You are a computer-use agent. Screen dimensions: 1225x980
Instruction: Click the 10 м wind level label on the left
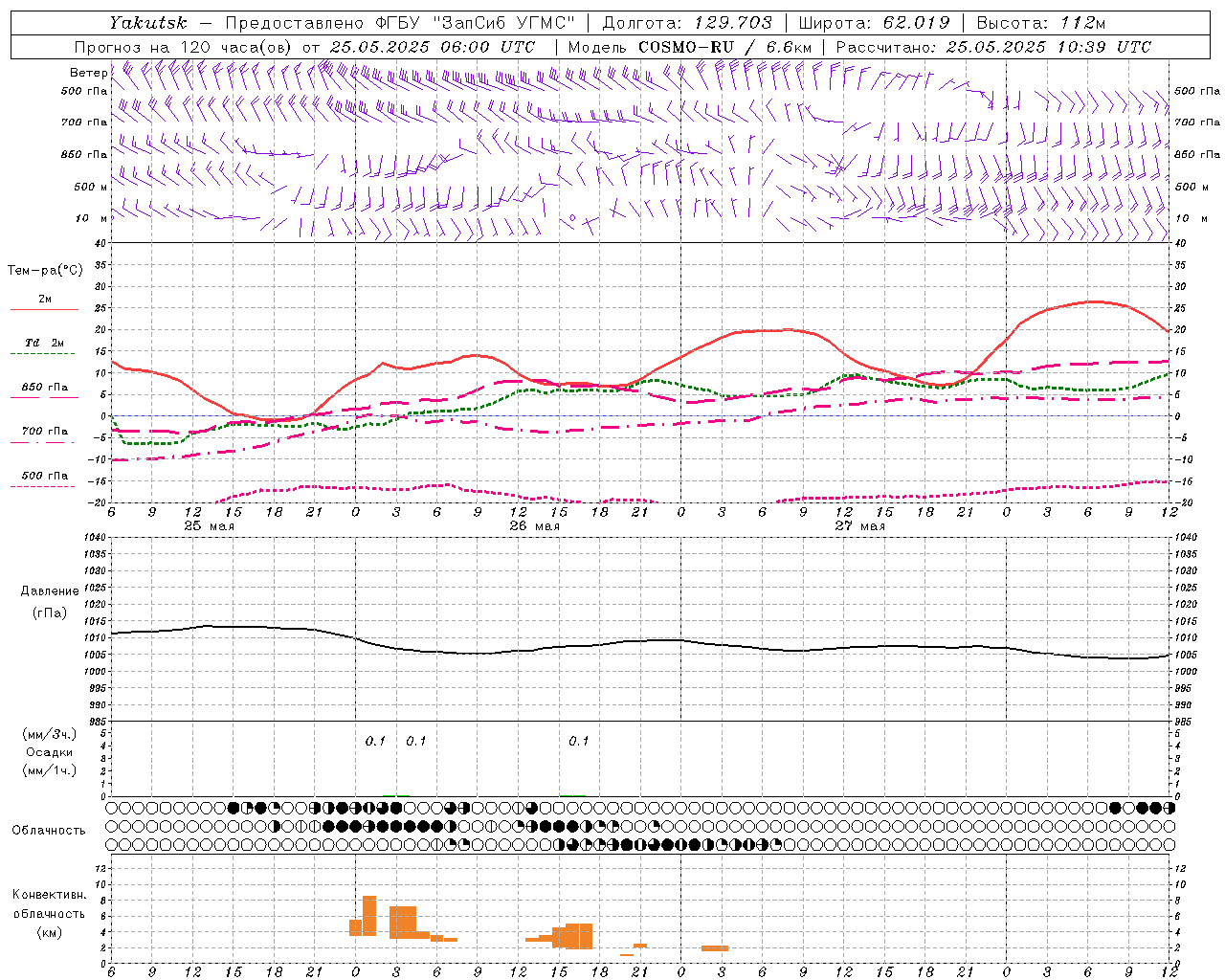coord(91,218)
